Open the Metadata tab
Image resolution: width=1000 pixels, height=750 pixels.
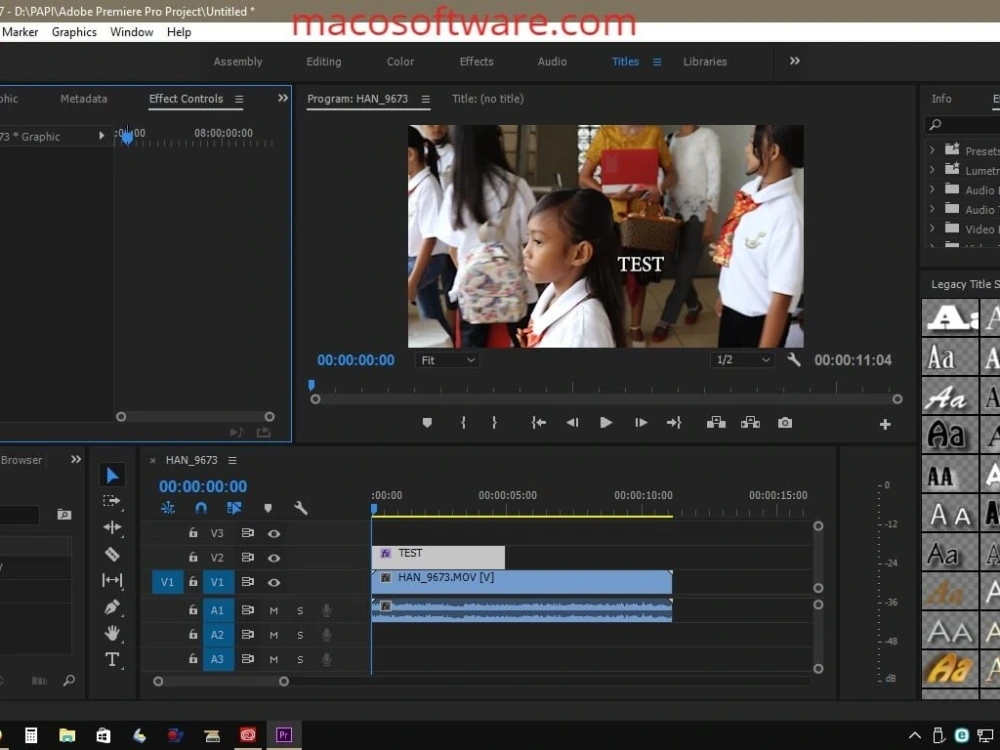pyautogui.click(x=84, y=99)
